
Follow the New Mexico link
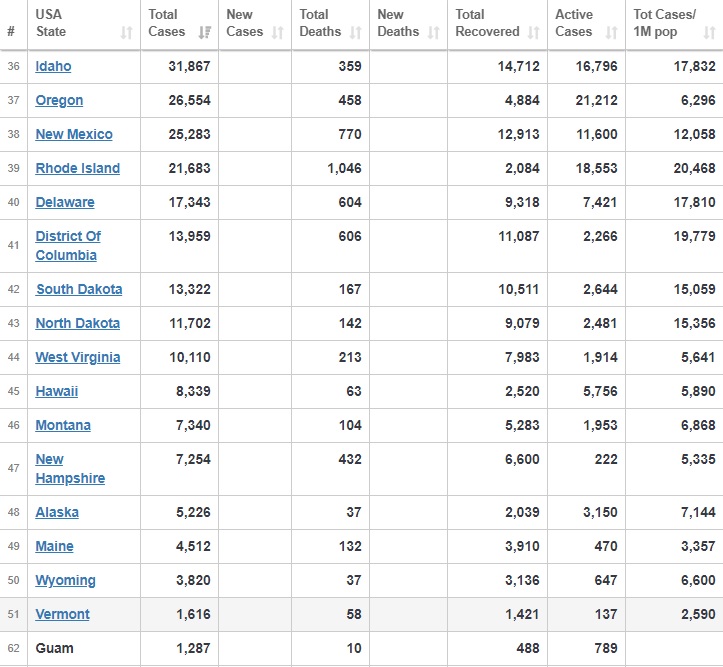click(74, 135)
